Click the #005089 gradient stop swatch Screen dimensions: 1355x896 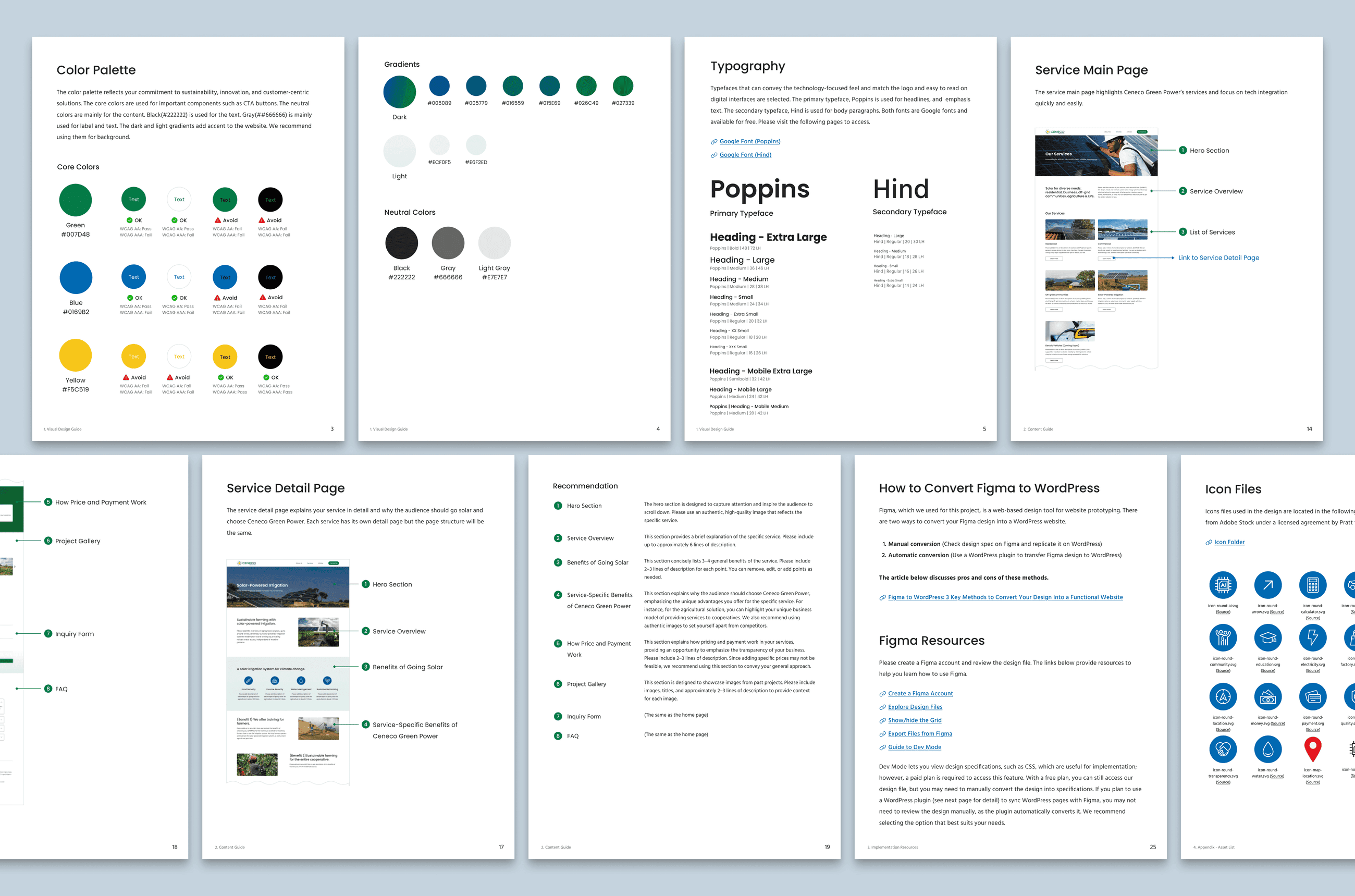pos(439,85)
